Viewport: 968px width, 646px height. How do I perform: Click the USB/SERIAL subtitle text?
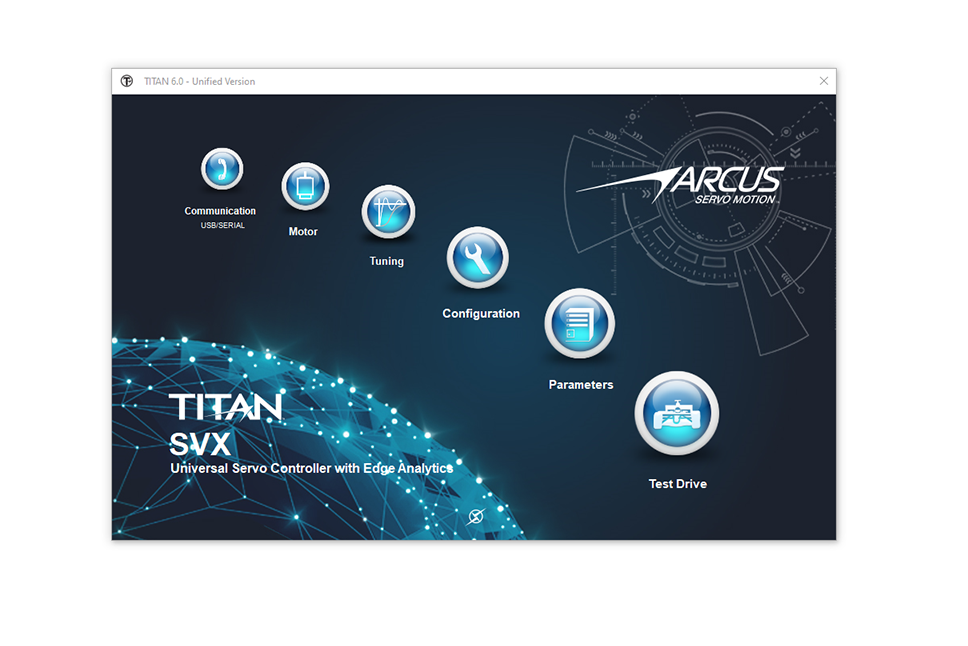pyautogui.click(x=222, y=225)
